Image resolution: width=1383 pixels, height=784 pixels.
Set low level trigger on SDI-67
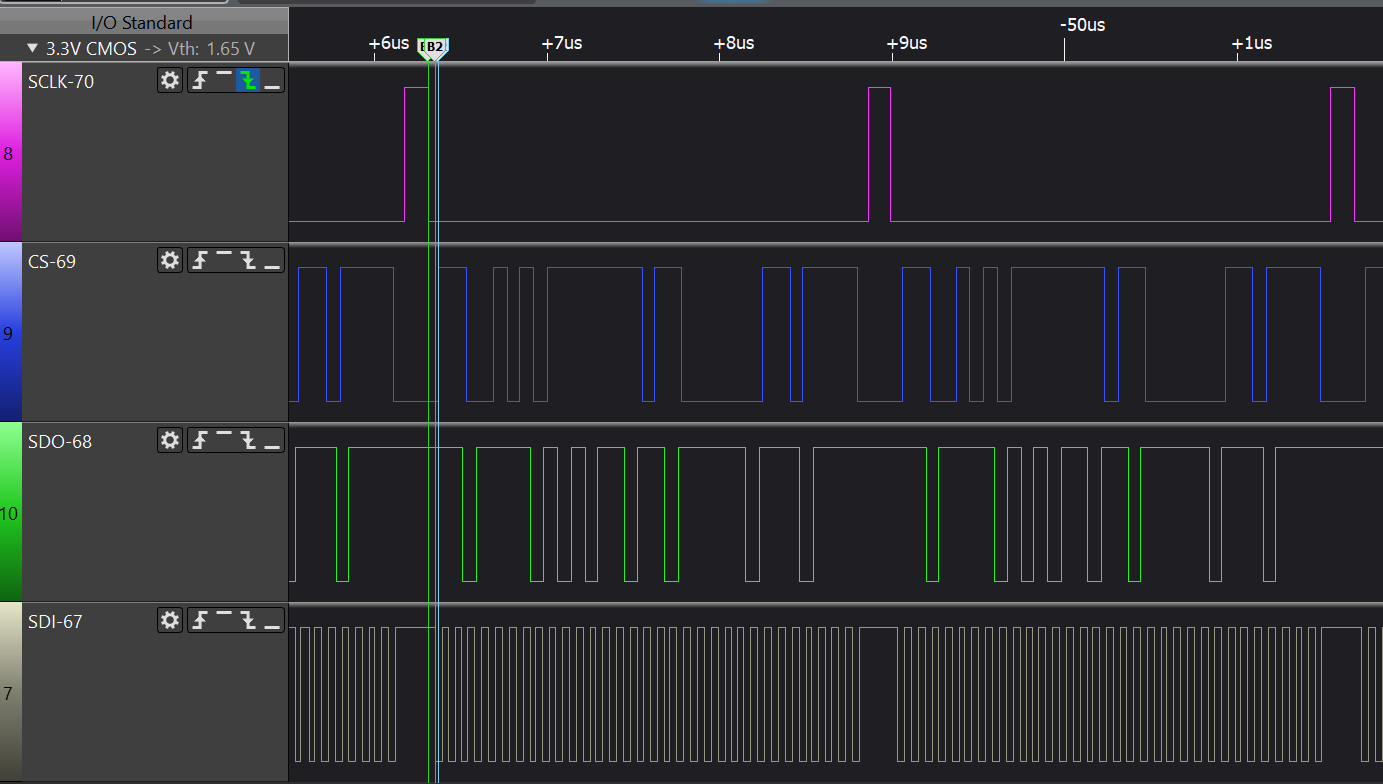pos(271,621)
